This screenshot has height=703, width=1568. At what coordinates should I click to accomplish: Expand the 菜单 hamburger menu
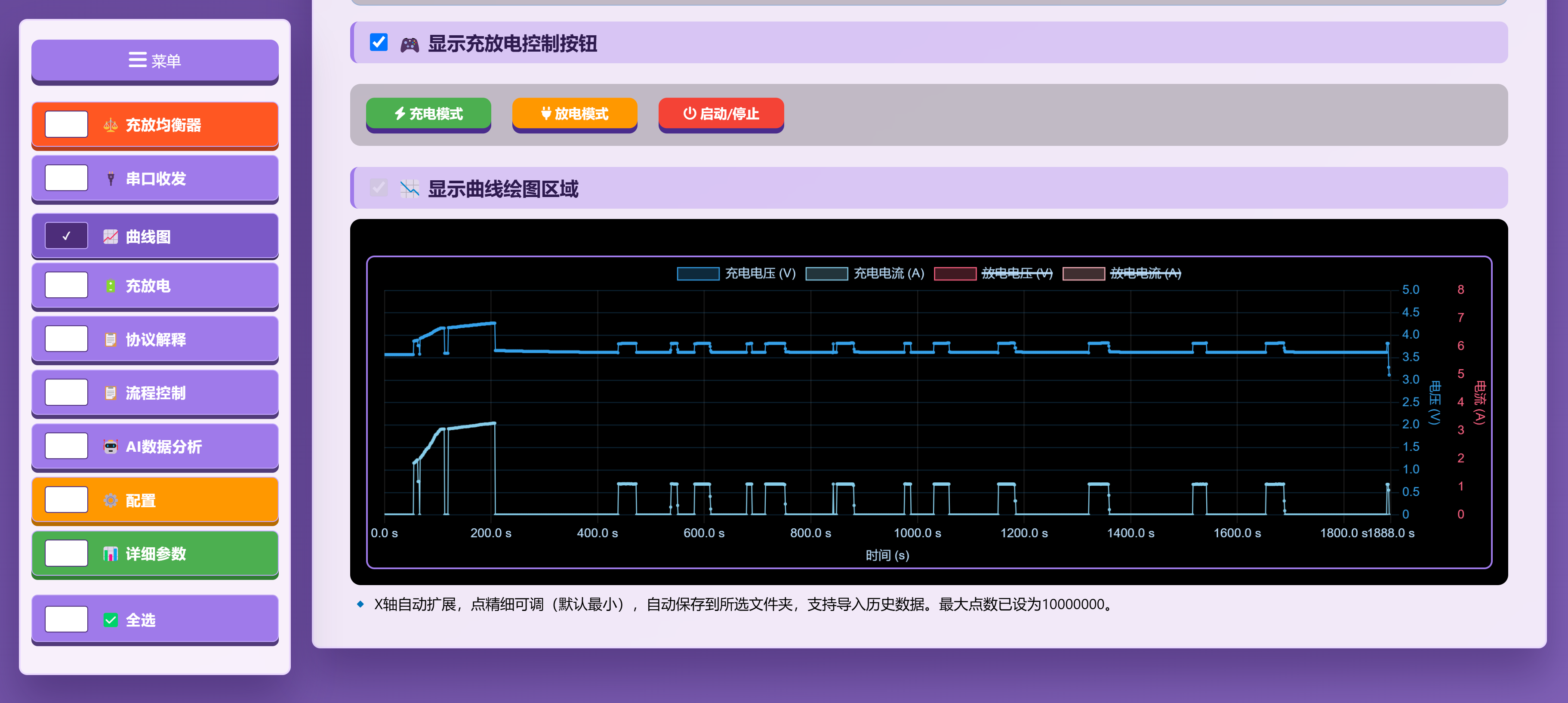point(154,61)
